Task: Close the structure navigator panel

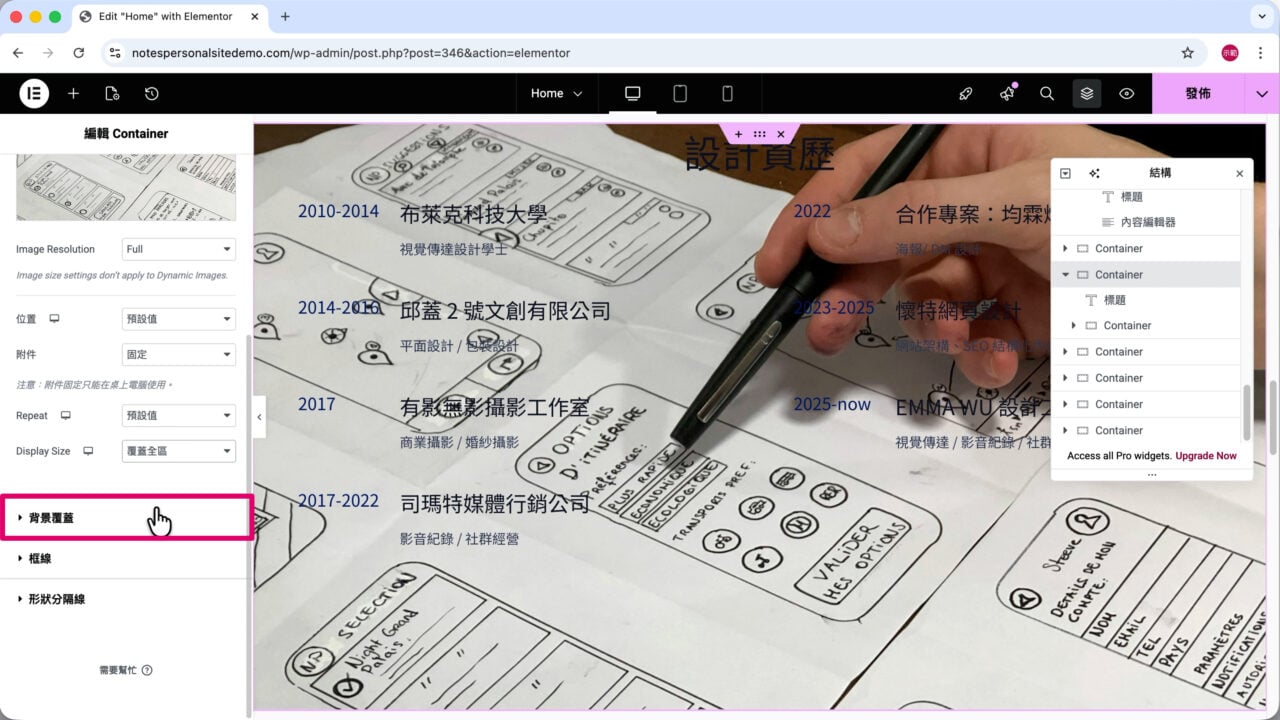Action: [1240, 173]
